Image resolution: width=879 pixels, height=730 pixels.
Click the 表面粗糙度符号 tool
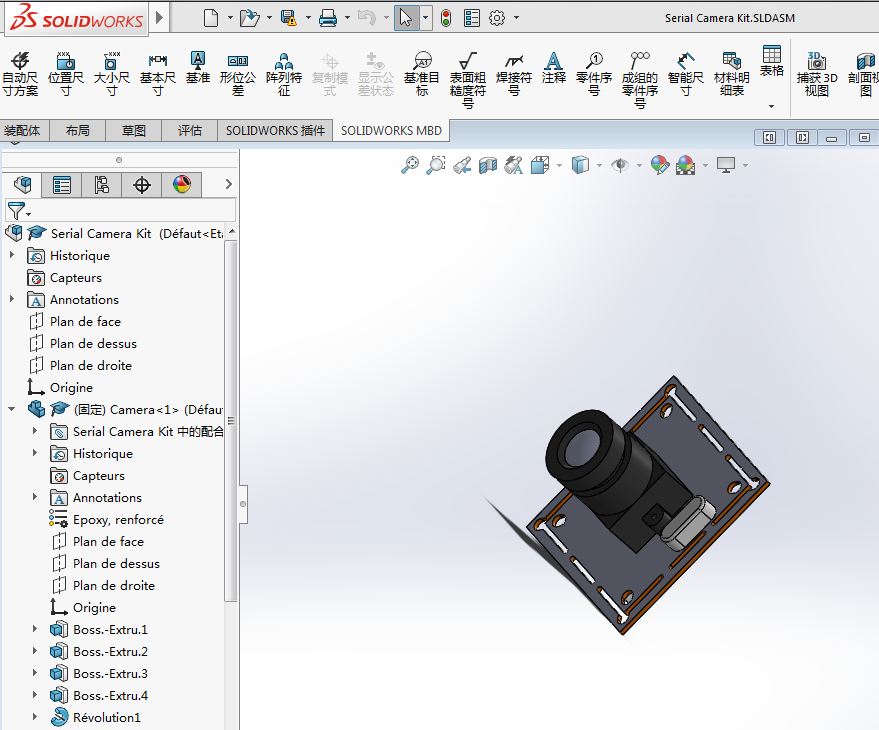point(468,81)
